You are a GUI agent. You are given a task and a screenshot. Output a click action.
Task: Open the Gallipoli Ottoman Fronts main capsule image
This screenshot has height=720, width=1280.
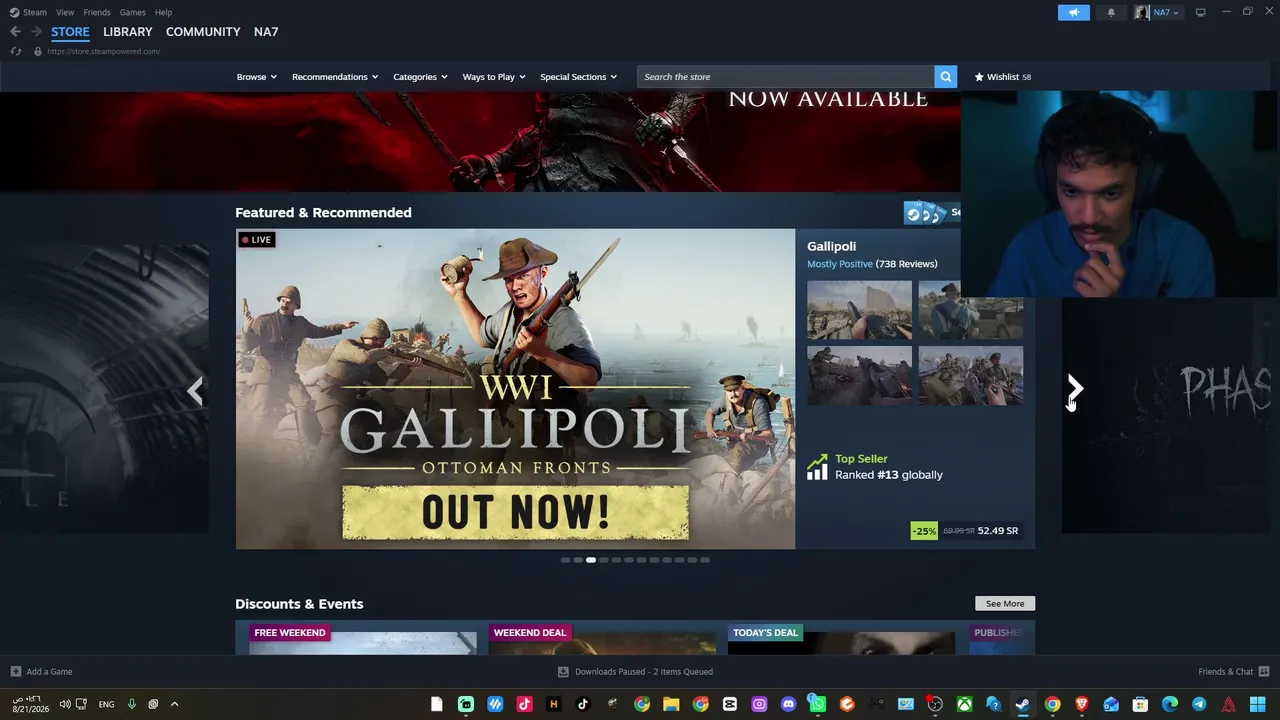(515, 389)
